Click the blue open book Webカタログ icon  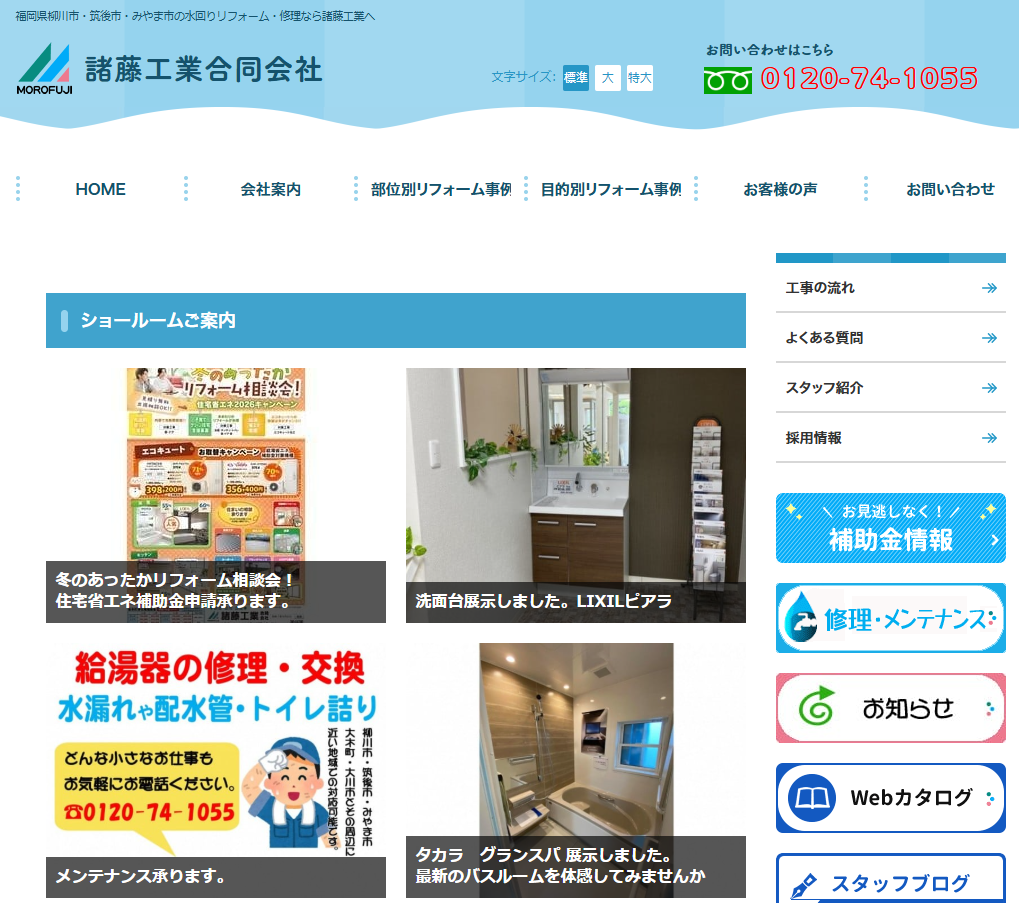[811, 798]
